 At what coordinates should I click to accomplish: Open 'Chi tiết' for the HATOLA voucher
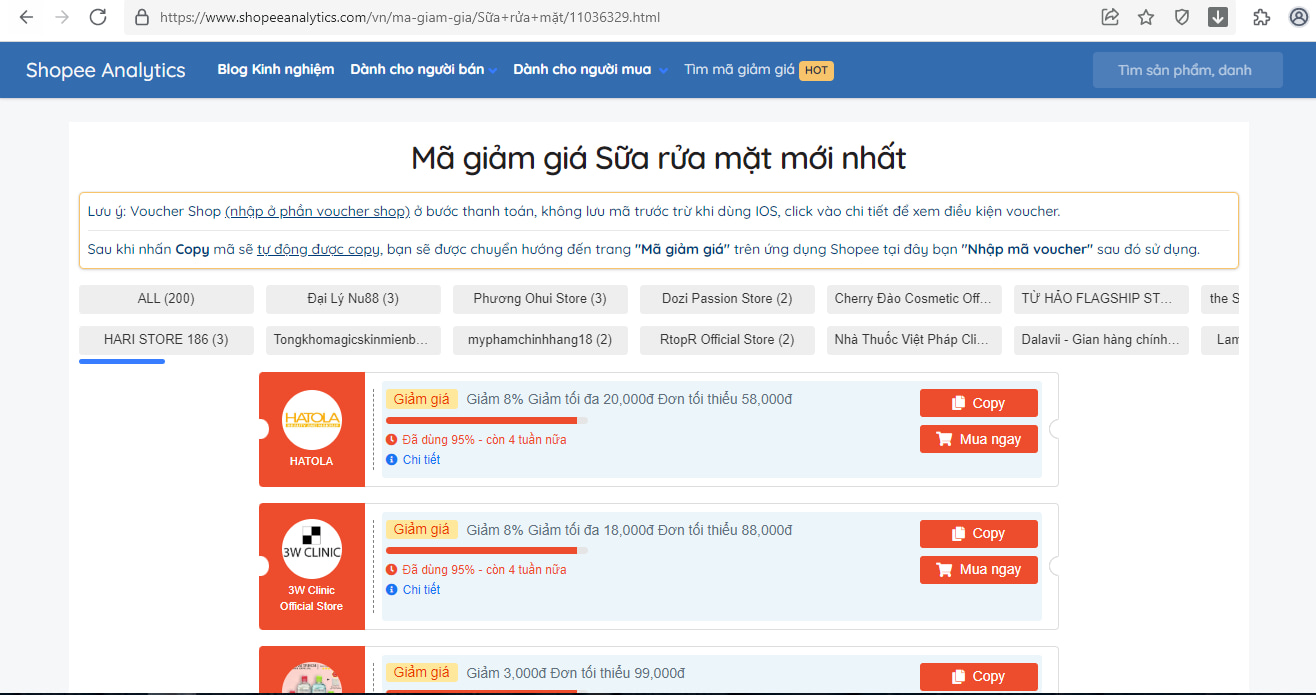(x=421, y=460)
